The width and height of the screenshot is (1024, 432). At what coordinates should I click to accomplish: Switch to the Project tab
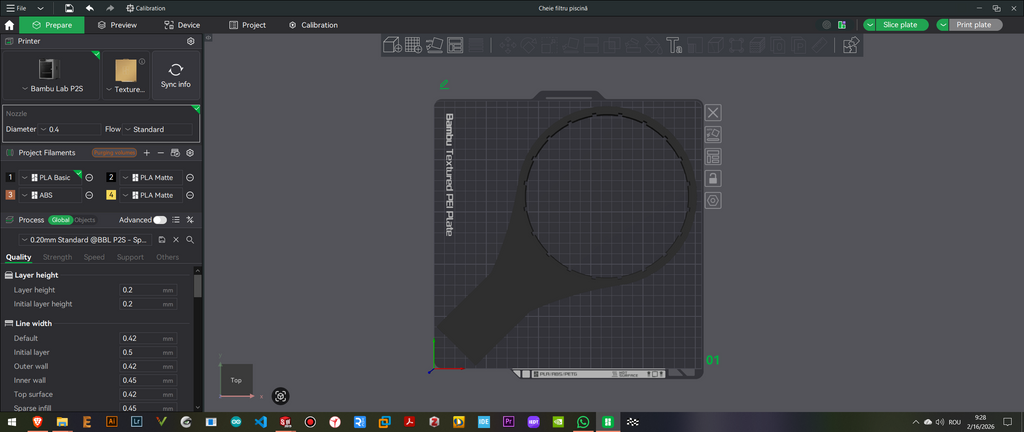coord(248,25)
